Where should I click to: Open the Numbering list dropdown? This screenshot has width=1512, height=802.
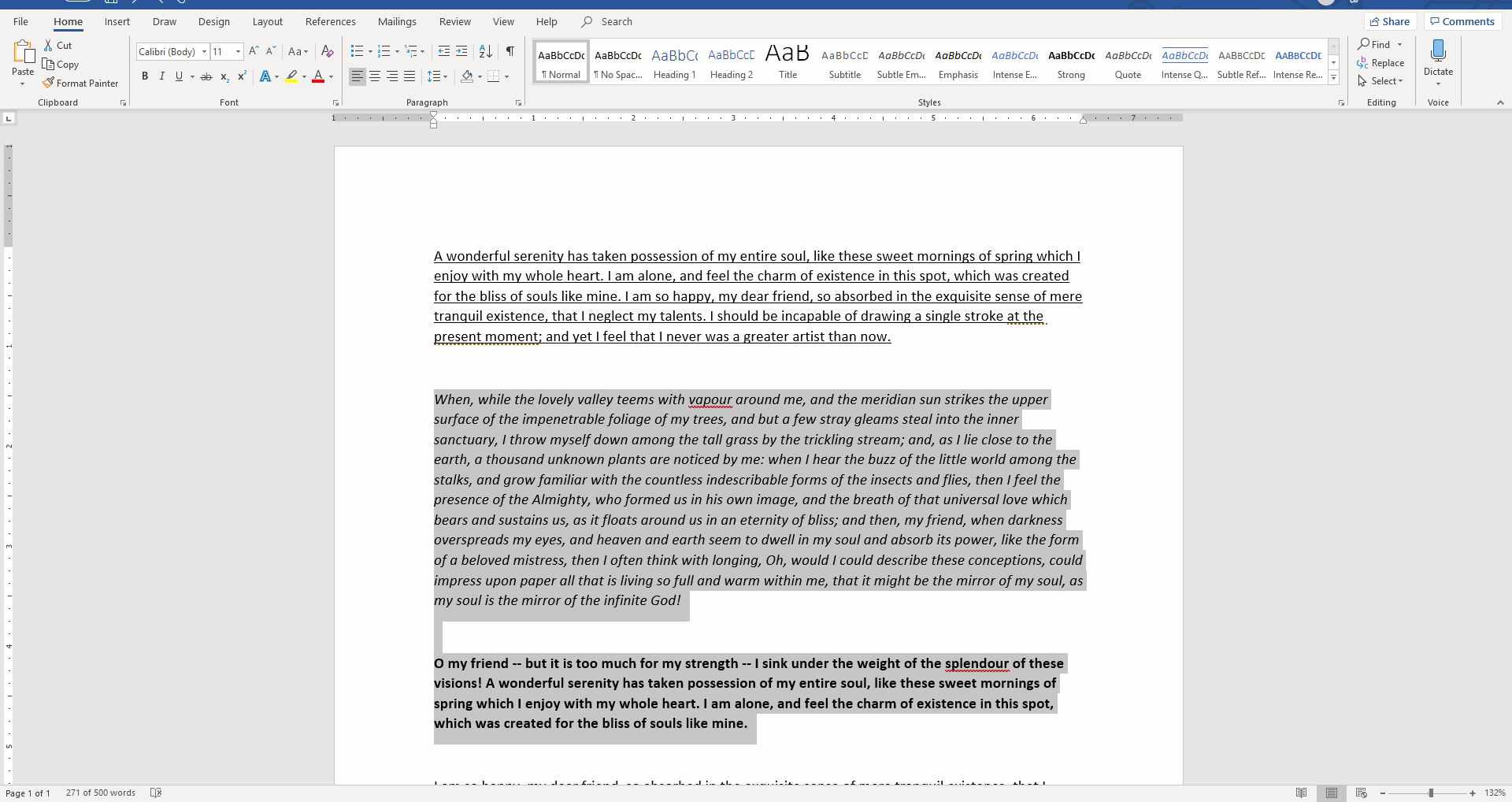397,52
